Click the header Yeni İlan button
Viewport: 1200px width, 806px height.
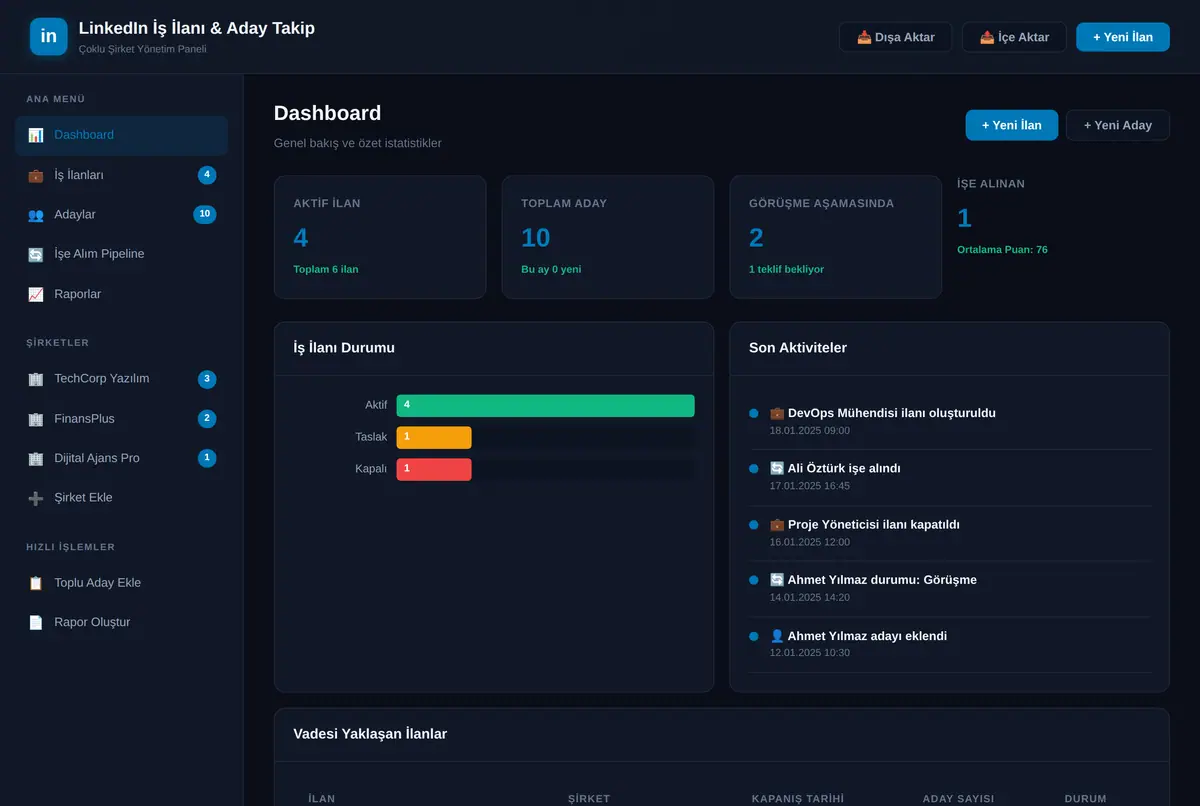(x=1123, y=37)
